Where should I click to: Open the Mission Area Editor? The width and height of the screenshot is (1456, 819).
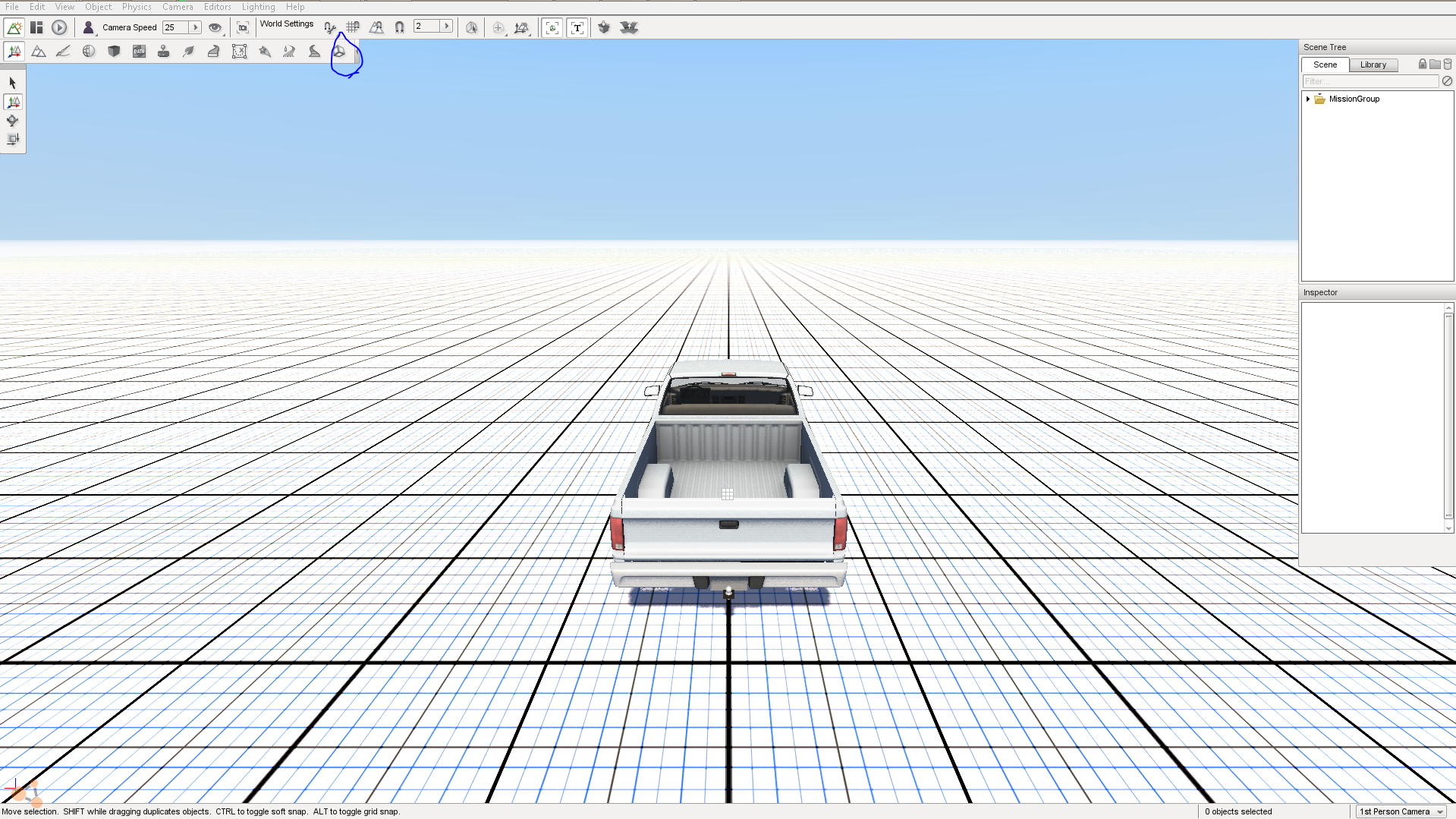(x=239, y=52)
